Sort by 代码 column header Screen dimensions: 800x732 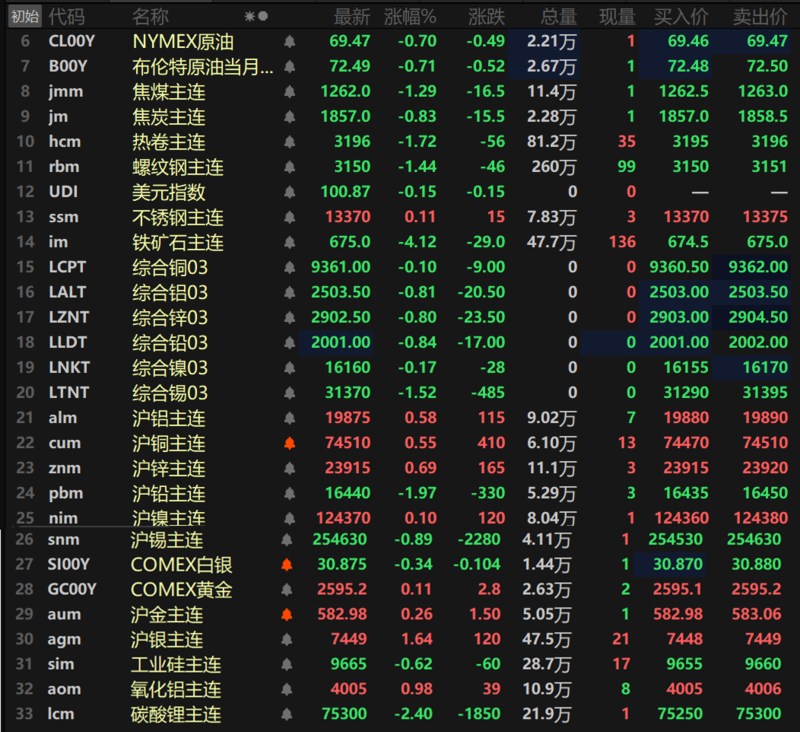click(x=67, y=17)
